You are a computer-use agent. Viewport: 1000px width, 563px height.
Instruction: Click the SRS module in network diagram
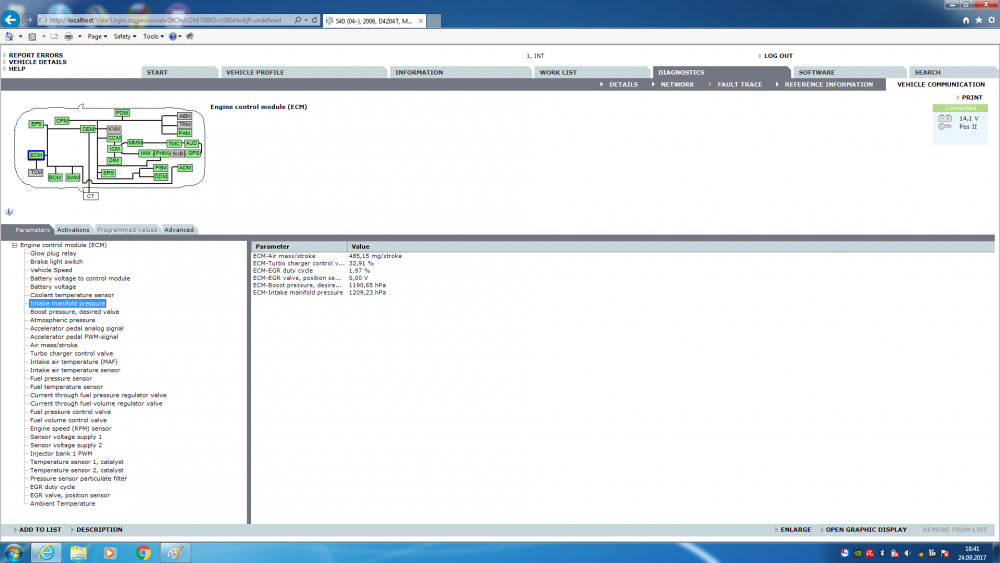coord(108,173)
